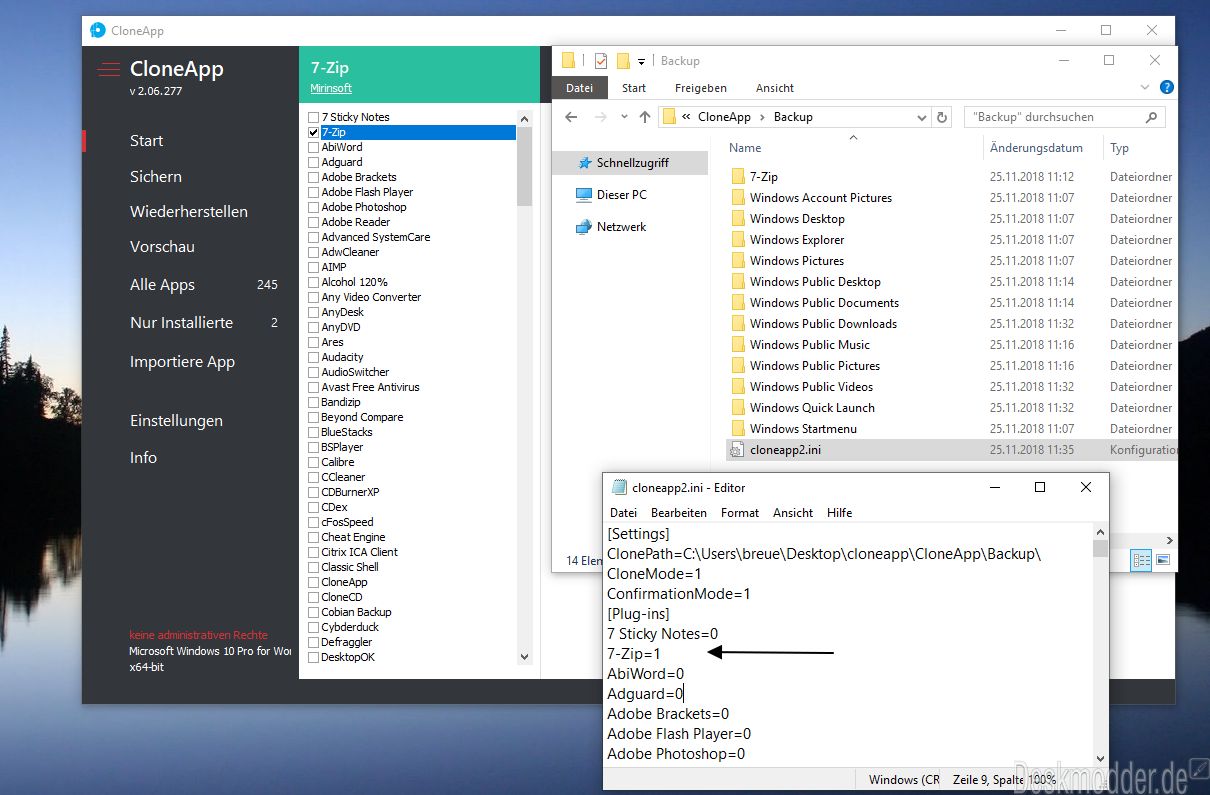Click the app list scroll down arrow
1210x795 pixels.
click(x=525, y=657)
